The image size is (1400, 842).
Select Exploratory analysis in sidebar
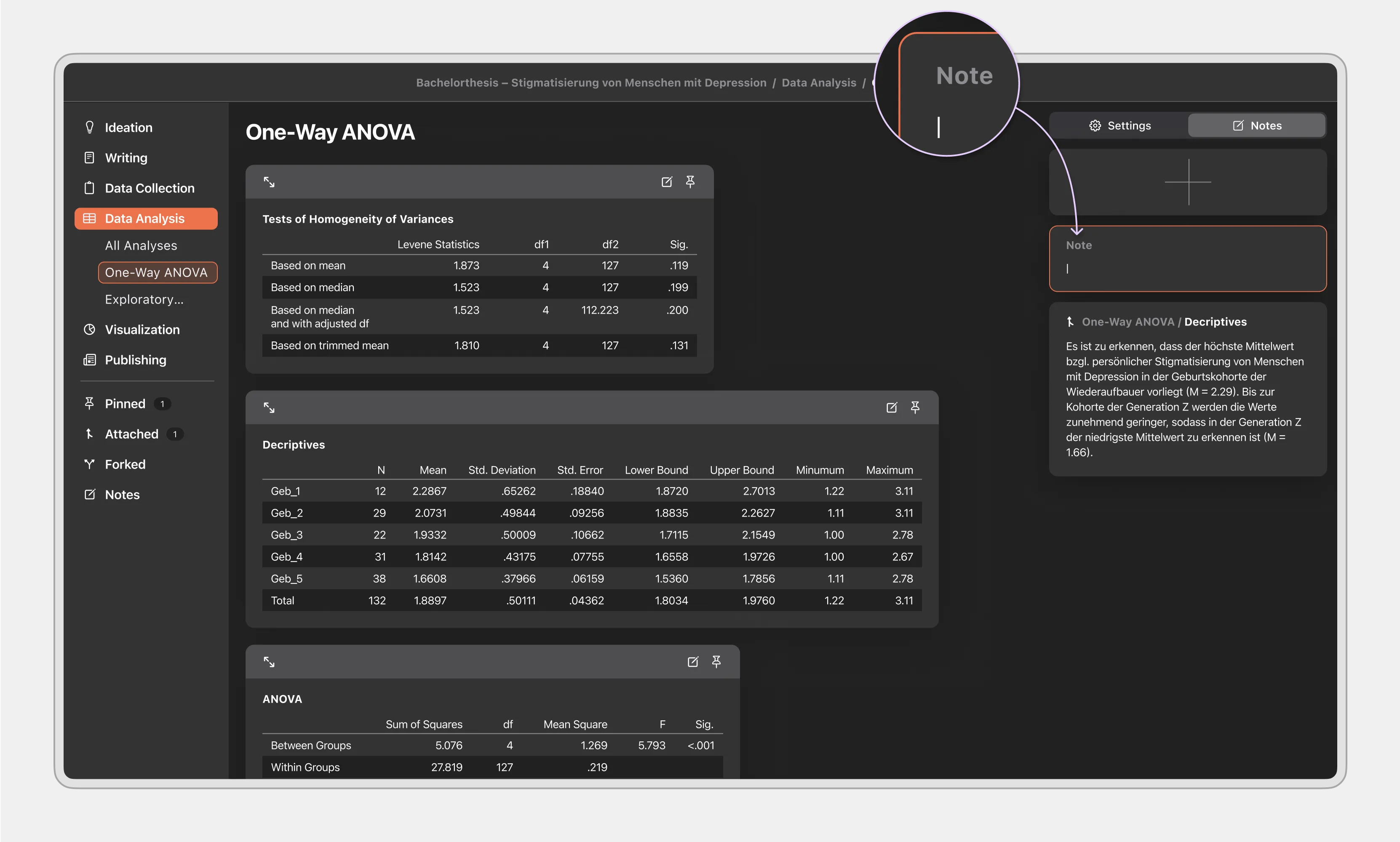pos(144,300)
